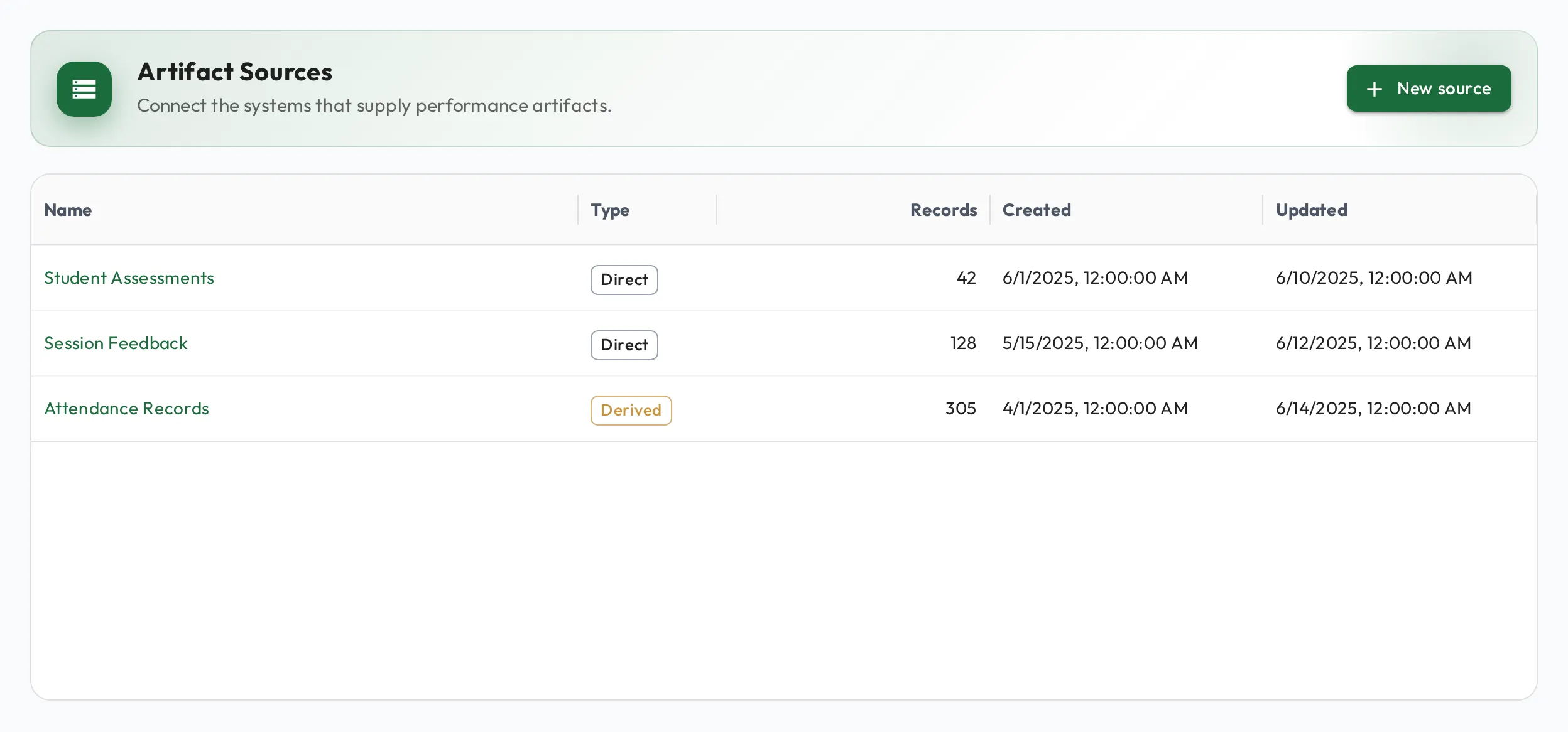Click updated date 6/14/2025, 12:00:00 AM

click(1373, 409)
